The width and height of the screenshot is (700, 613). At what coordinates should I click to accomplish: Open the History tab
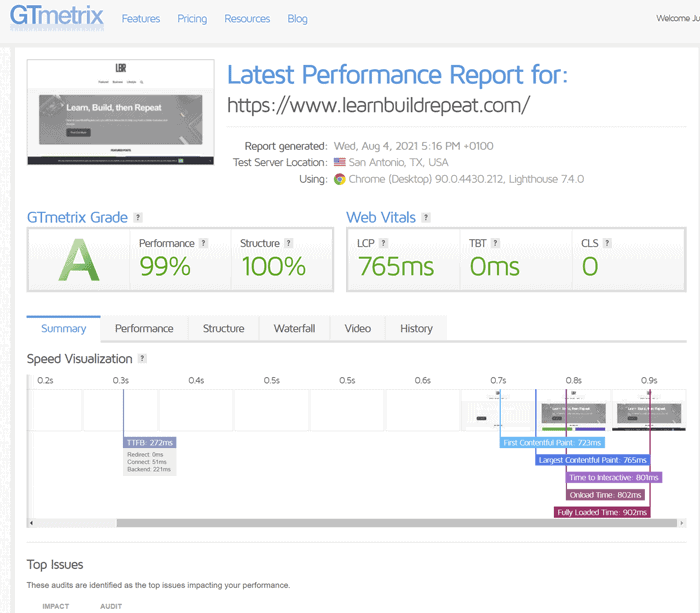click(416, 329)
